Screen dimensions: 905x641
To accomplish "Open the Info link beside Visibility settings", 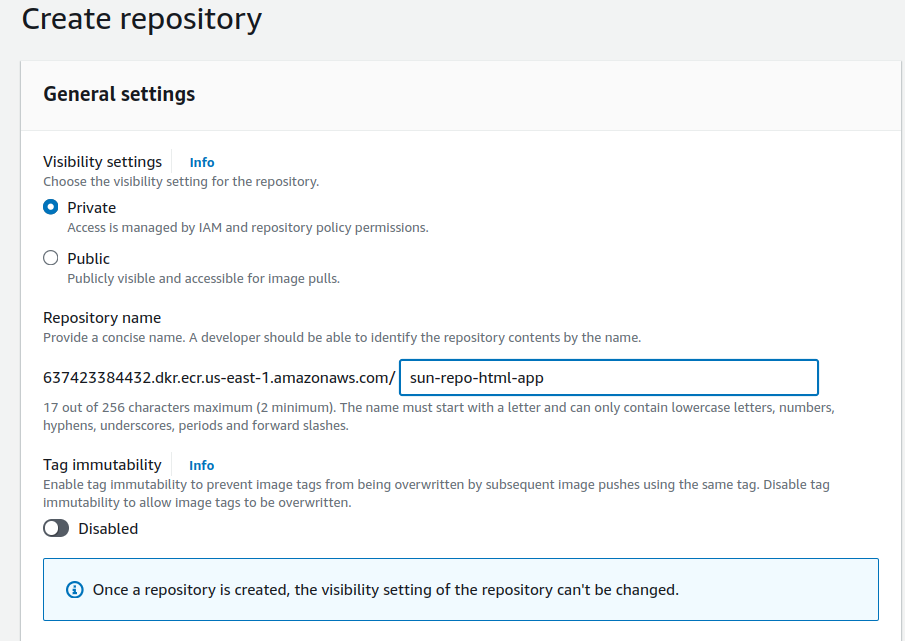I will (202, 162).
